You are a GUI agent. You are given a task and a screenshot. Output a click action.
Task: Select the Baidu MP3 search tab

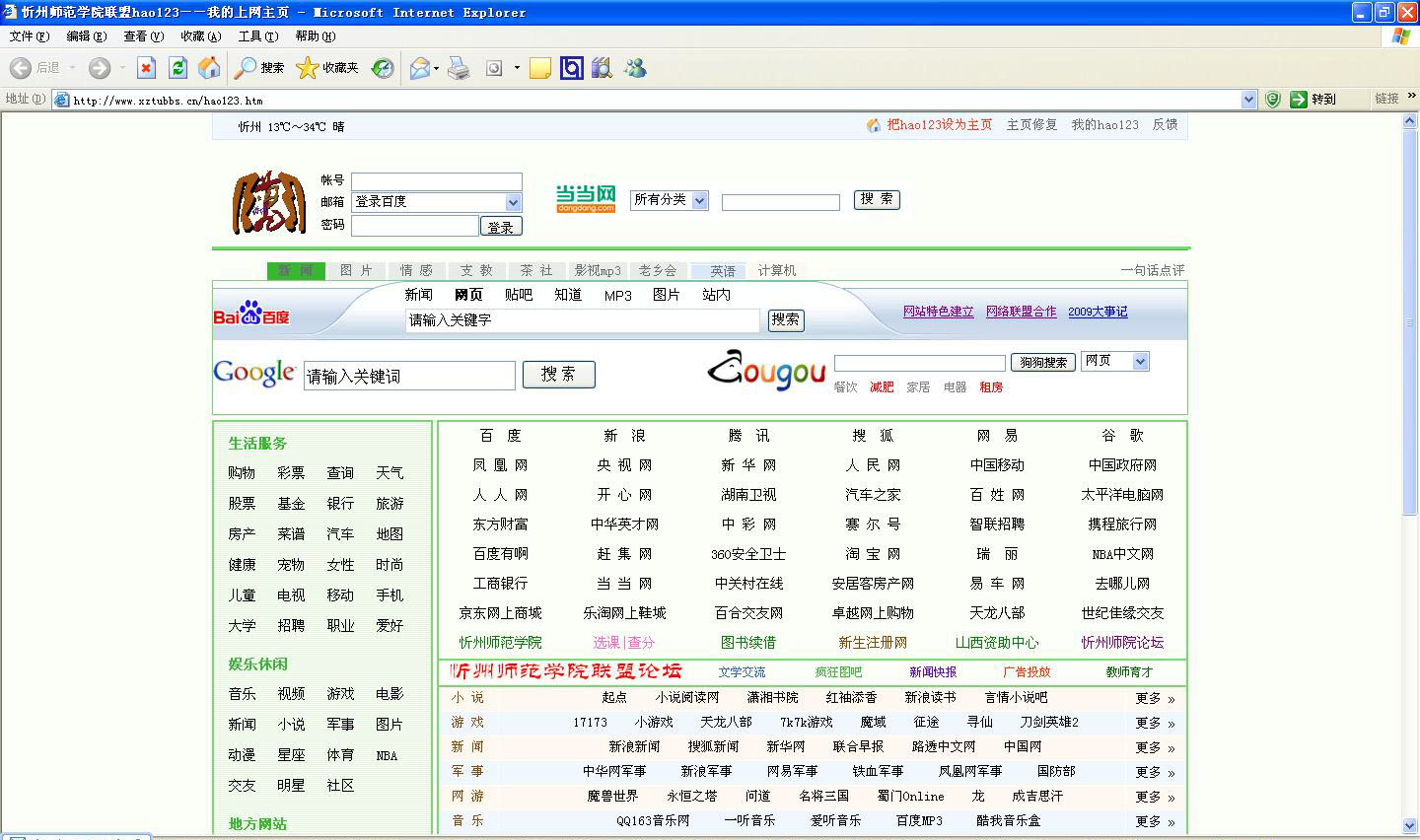point(617,295)
